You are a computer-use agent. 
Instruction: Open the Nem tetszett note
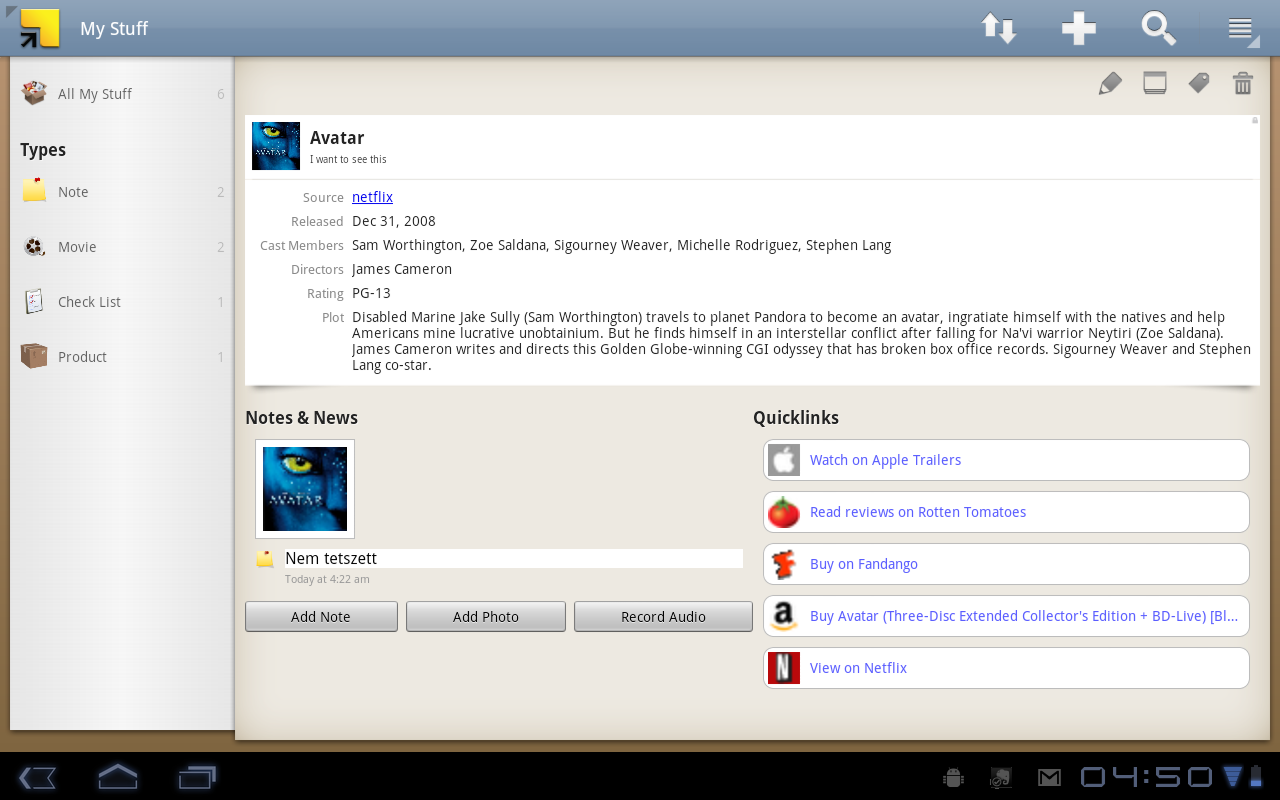click(x=514, y=559)
